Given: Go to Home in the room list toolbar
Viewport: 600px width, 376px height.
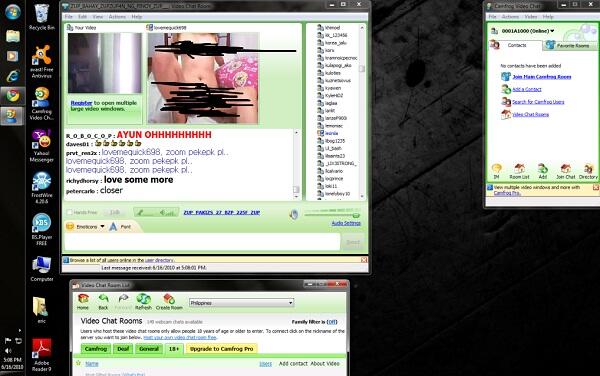Looking at the screenshot, I should coord(83,301).
